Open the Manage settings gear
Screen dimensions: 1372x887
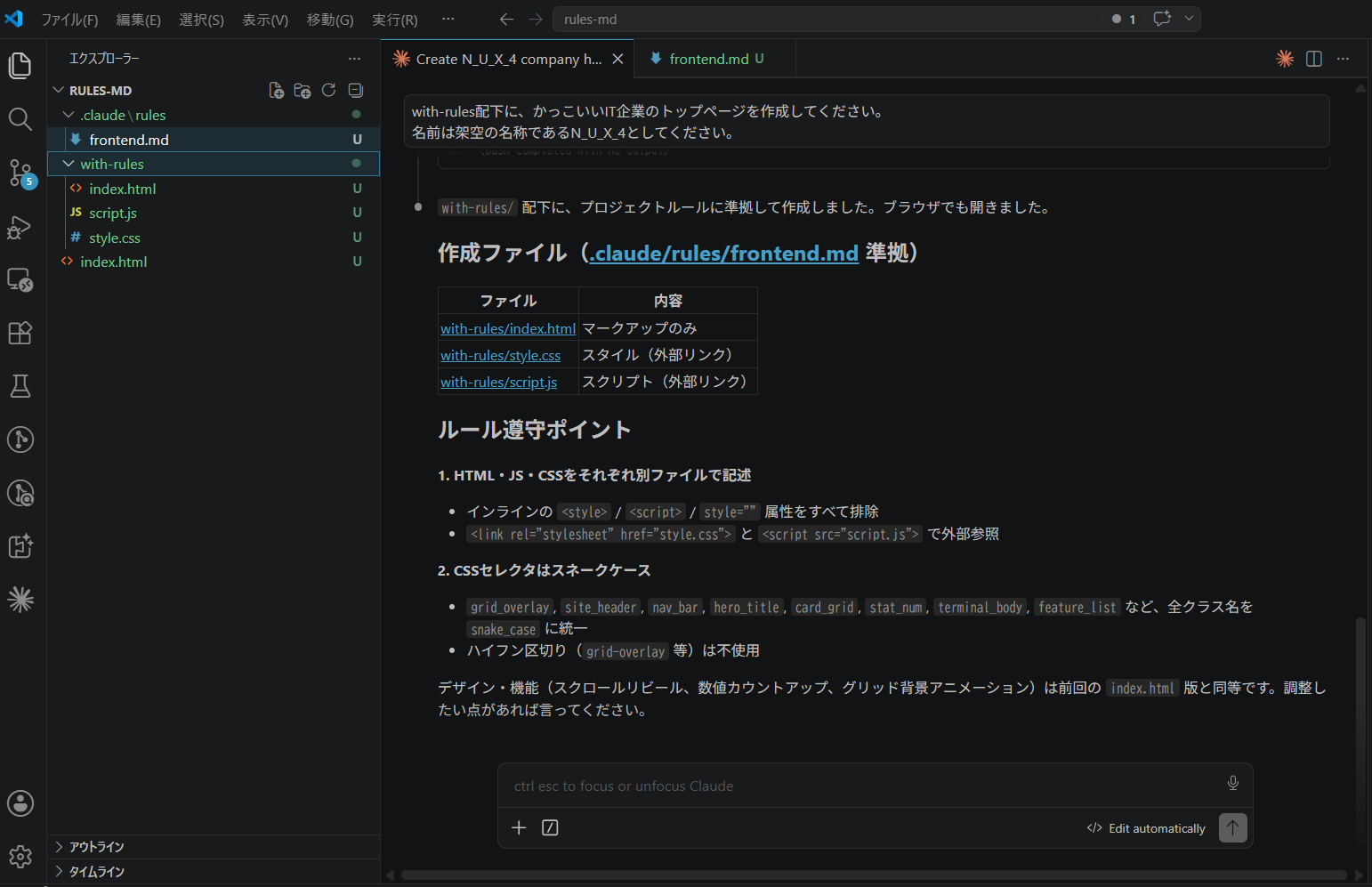tap(20, 857)
